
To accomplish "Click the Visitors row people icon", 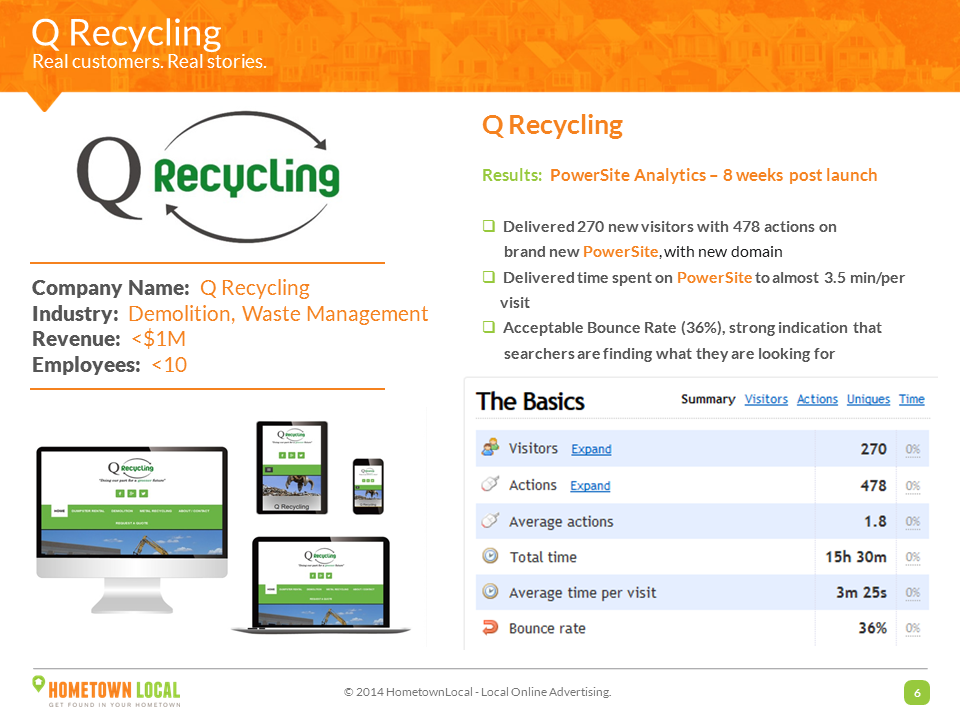I will tap(490, 449).
